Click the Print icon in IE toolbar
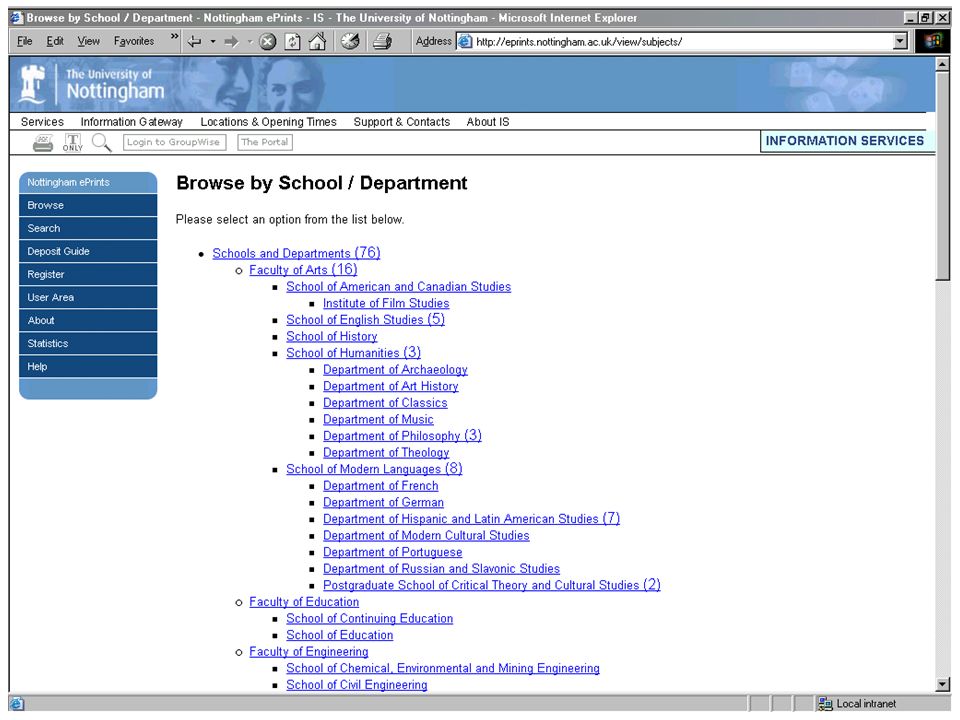 (383, 42)
